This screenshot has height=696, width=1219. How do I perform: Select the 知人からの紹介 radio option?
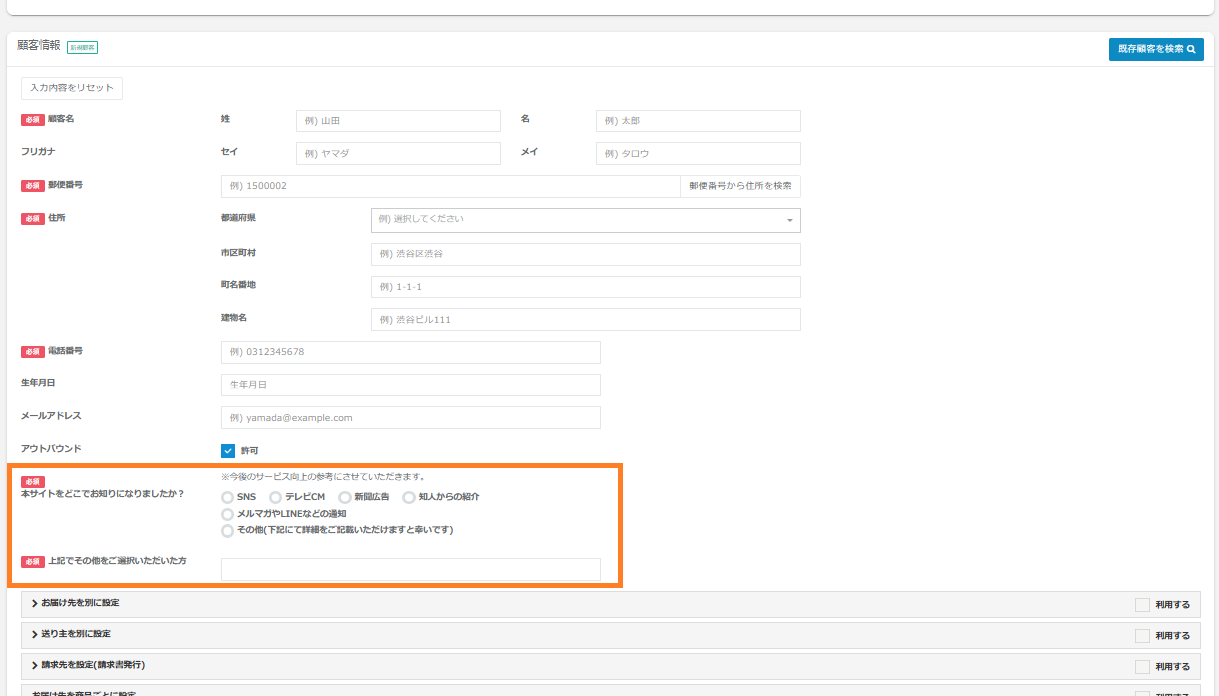click(409, 497)
